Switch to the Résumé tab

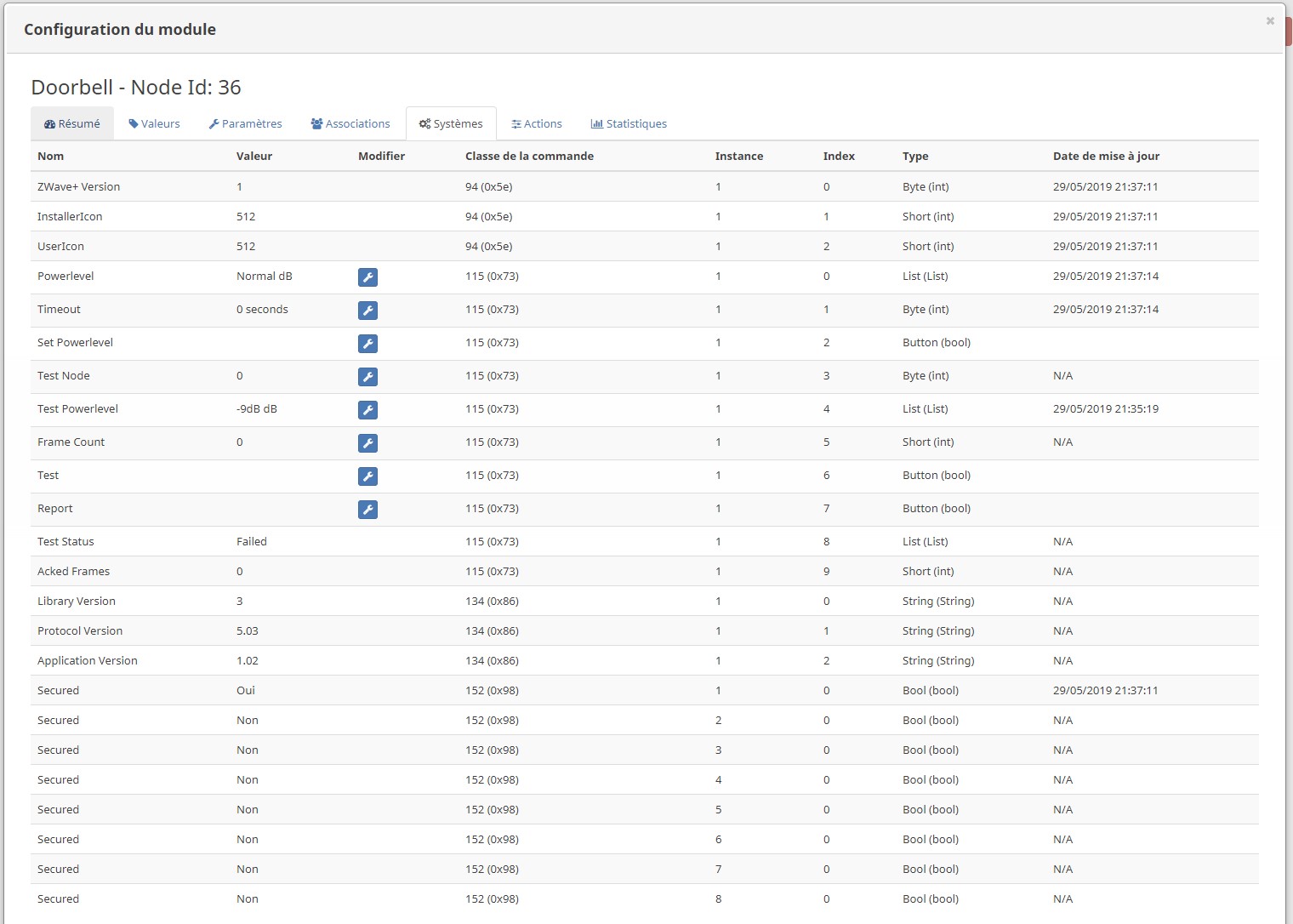tap(72, 123)
